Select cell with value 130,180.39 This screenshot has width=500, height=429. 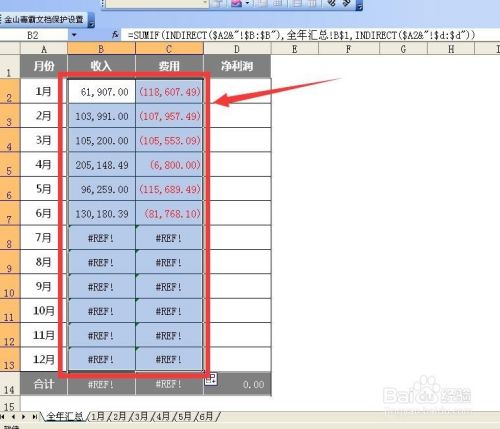tap(102, 213)
